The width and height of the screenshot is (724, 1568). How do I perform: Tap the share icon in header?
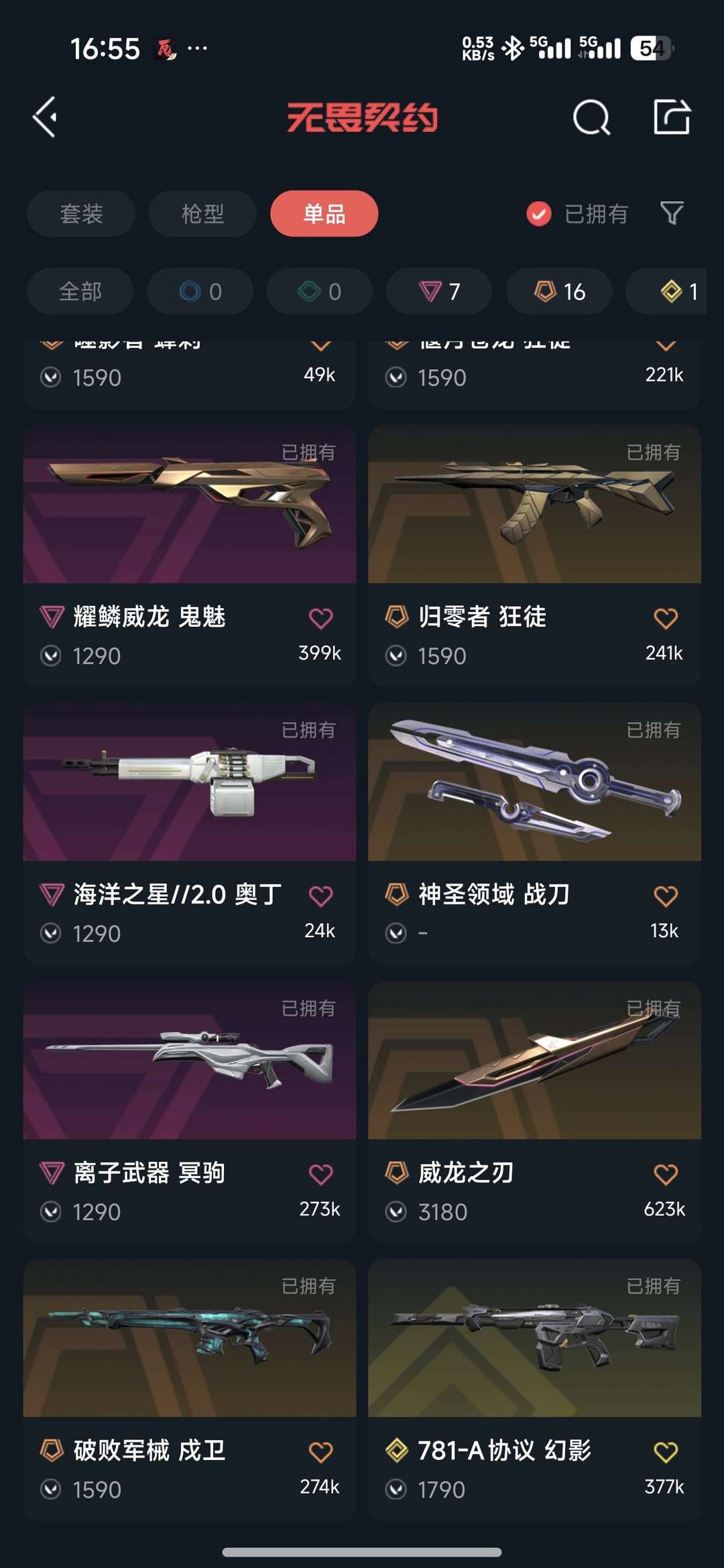tap(672, 117)
